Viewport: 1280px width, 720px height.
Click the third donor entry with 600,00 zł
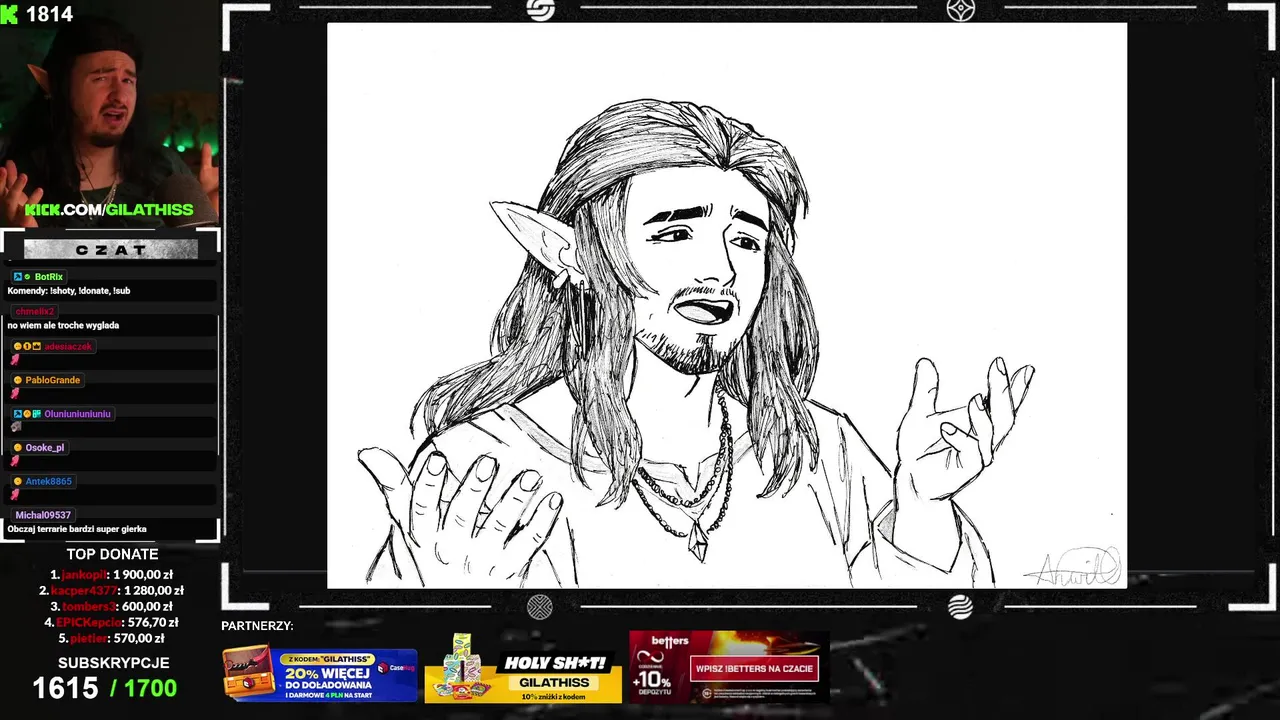pyautogui.click(x=111, y=607)
